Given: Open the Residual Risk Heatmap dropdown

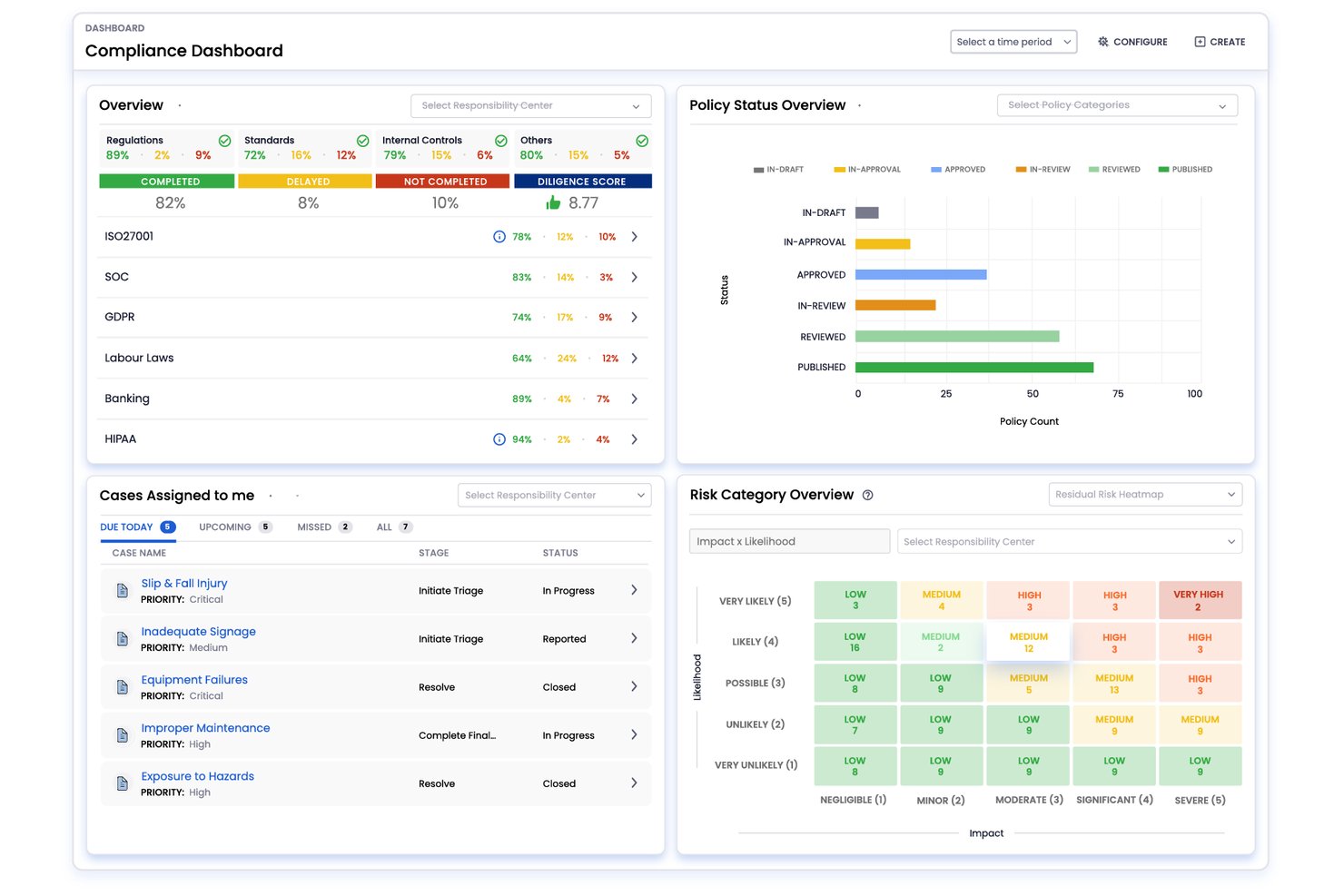Looking at the screenshot, I should click(1145, 495).
